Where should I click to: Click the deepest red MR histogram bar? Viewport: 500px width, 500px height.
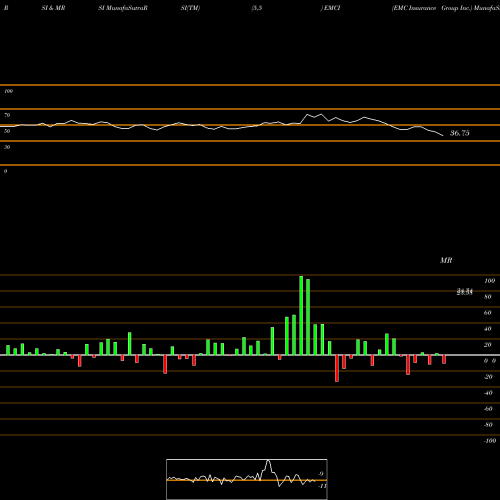pos(337,368)
